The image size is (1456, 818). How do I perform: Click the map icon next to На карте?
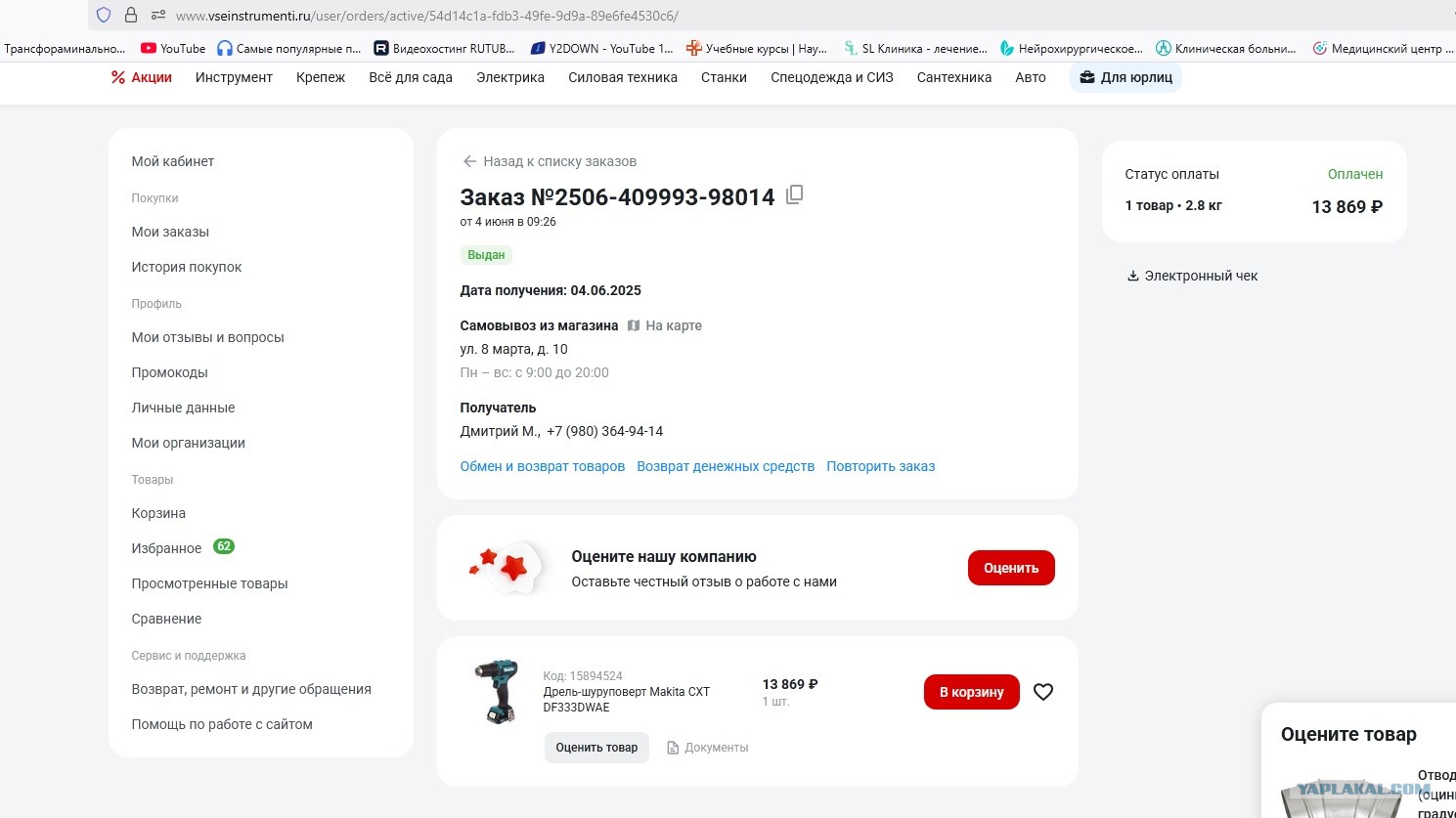point(634,325)
